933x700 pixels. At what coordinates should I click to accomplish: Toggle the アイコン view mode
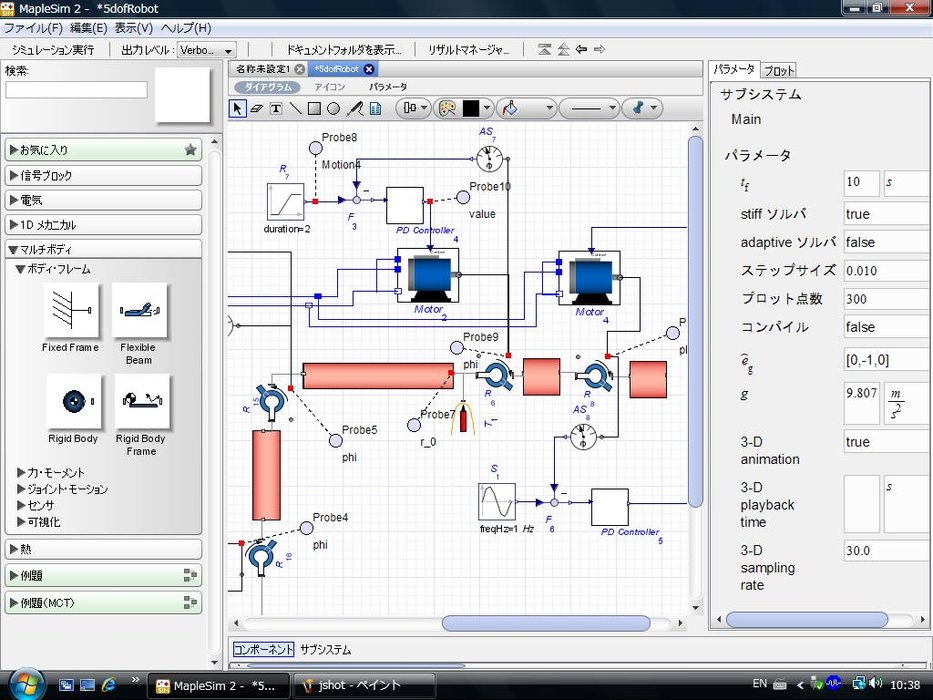point(329,87)
